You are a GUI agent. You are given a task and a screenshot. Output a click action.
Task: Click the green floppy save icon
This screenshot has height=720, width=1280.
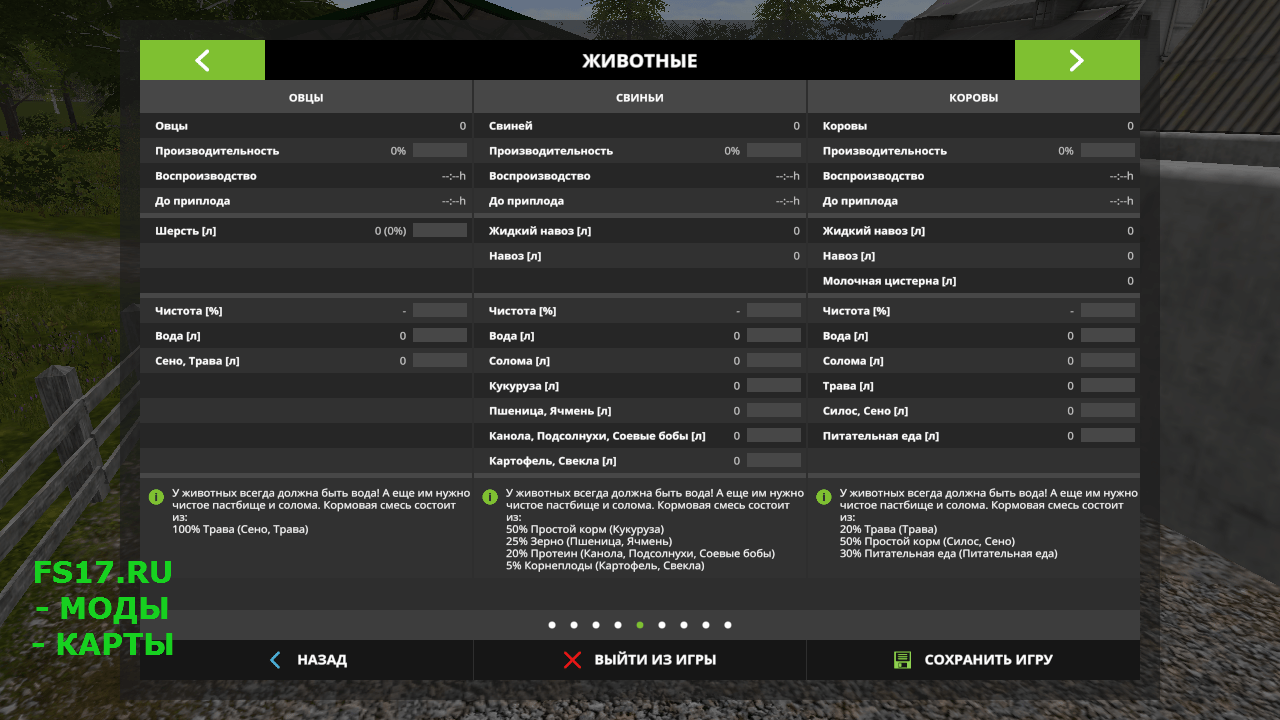pos(902,660)
